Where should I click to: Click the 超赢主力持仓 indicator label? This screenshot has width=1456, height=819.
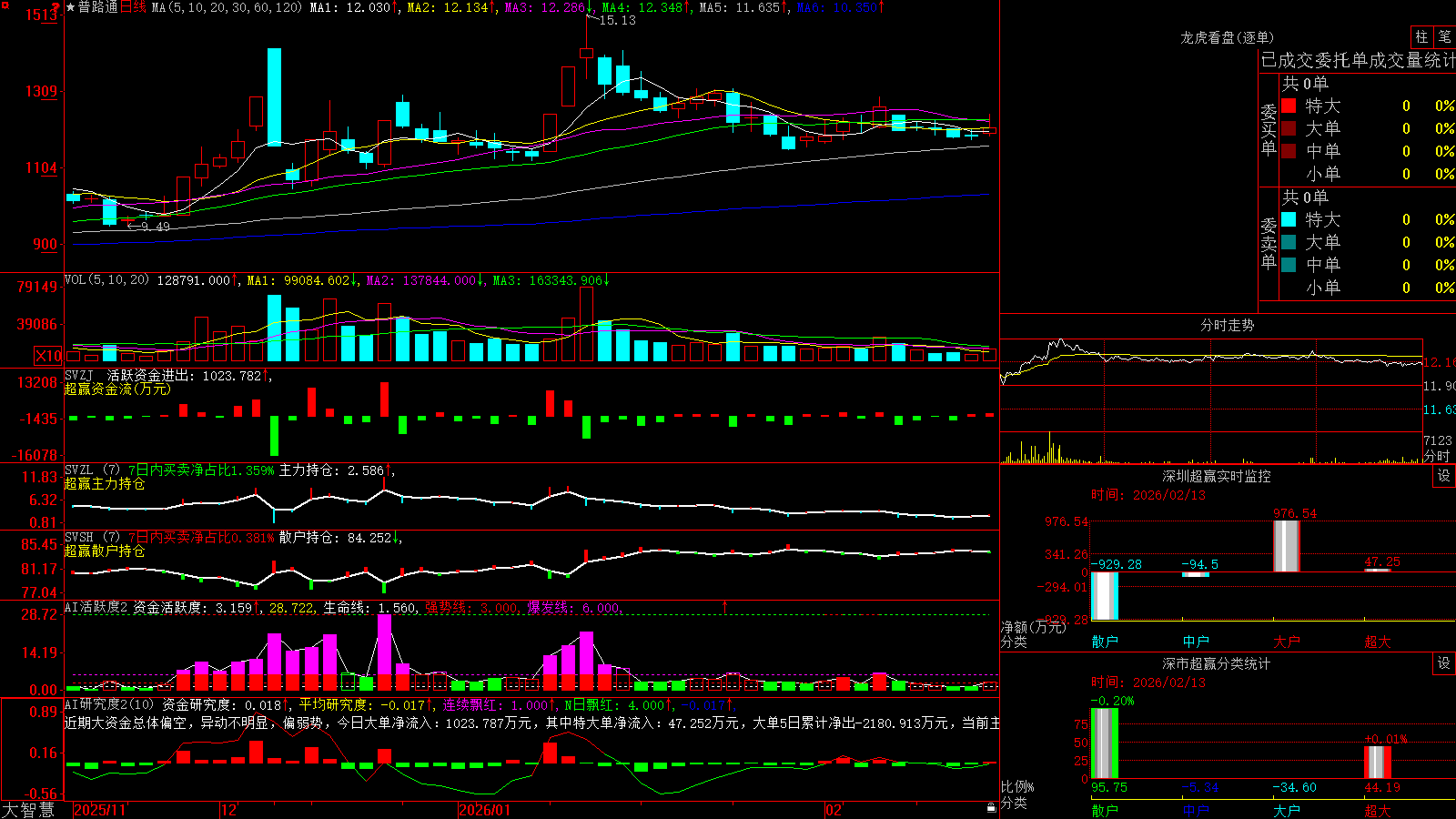pyautogui.click(x=105, y=483)
